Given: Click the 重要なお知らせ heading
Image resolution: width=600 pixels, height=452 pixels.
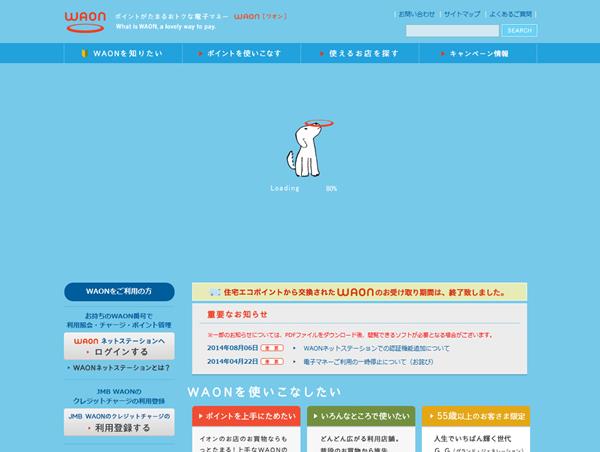Looking at the screenshot, I should point(237,315).
